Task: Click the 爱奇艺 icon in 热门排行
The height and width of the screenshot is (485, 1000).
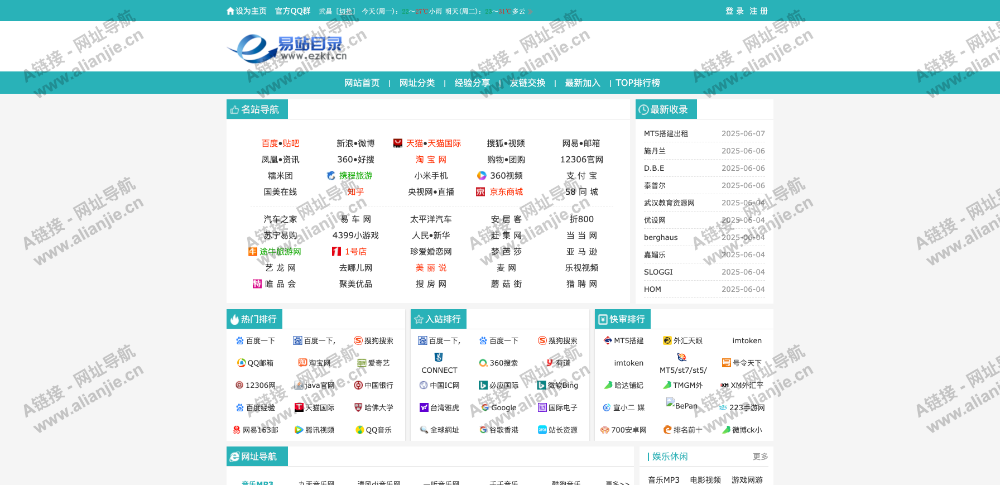Action: (x=362, y=363)
